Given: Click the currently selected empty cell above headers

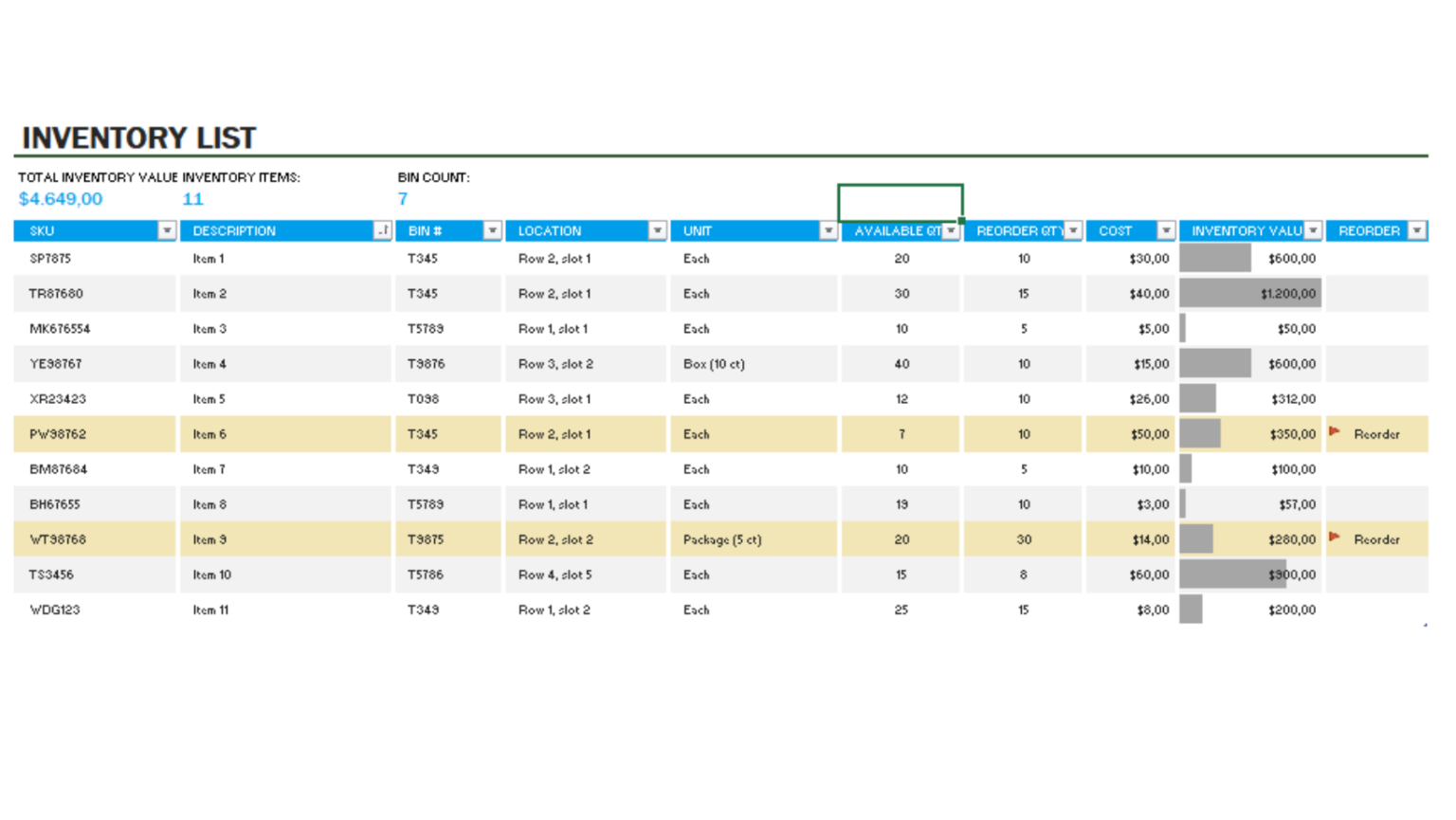Looking at the screenshot, I should point(901,201).
